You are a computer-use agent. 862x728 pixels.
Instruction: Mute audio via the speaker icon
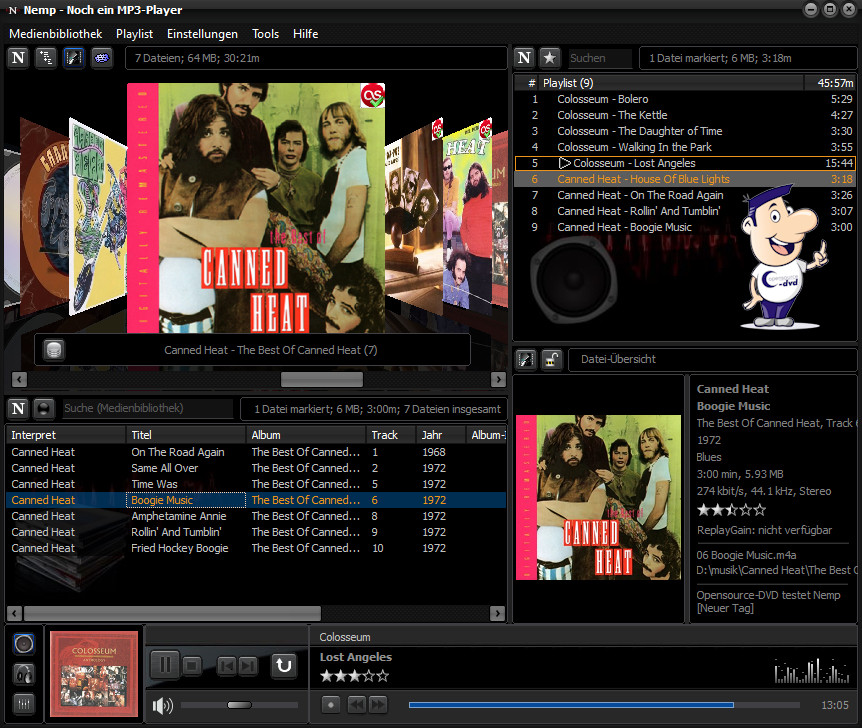click(x=162, y=707)
